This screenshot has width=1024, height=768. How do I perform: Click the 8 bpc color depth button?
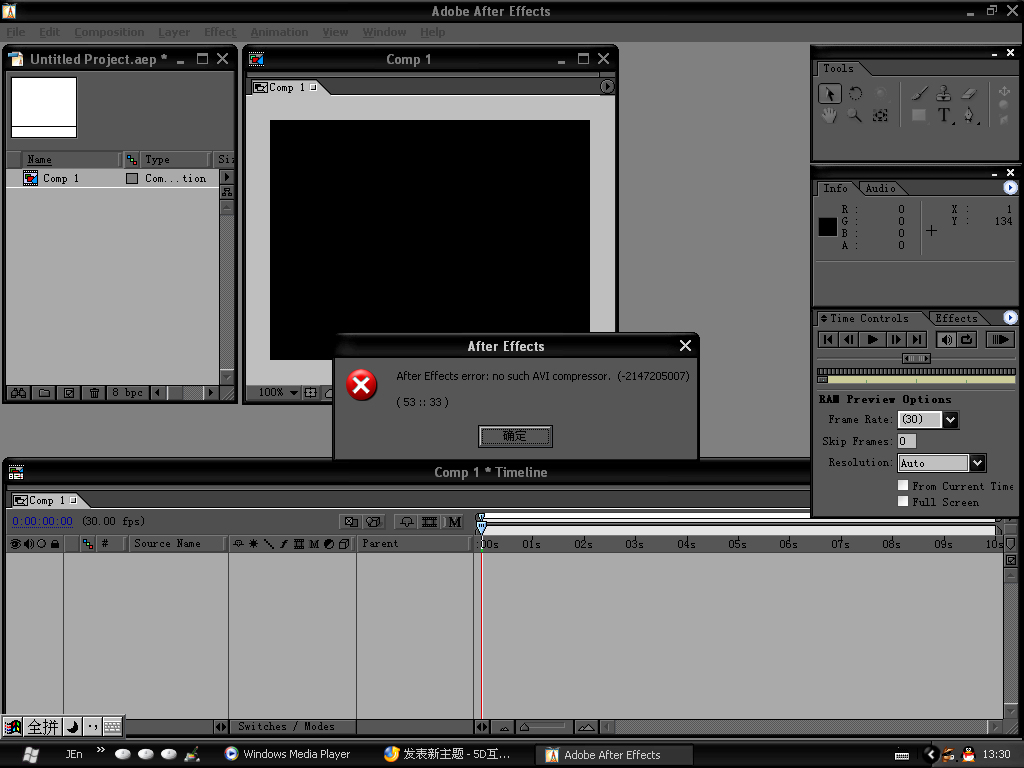[127, 392]
